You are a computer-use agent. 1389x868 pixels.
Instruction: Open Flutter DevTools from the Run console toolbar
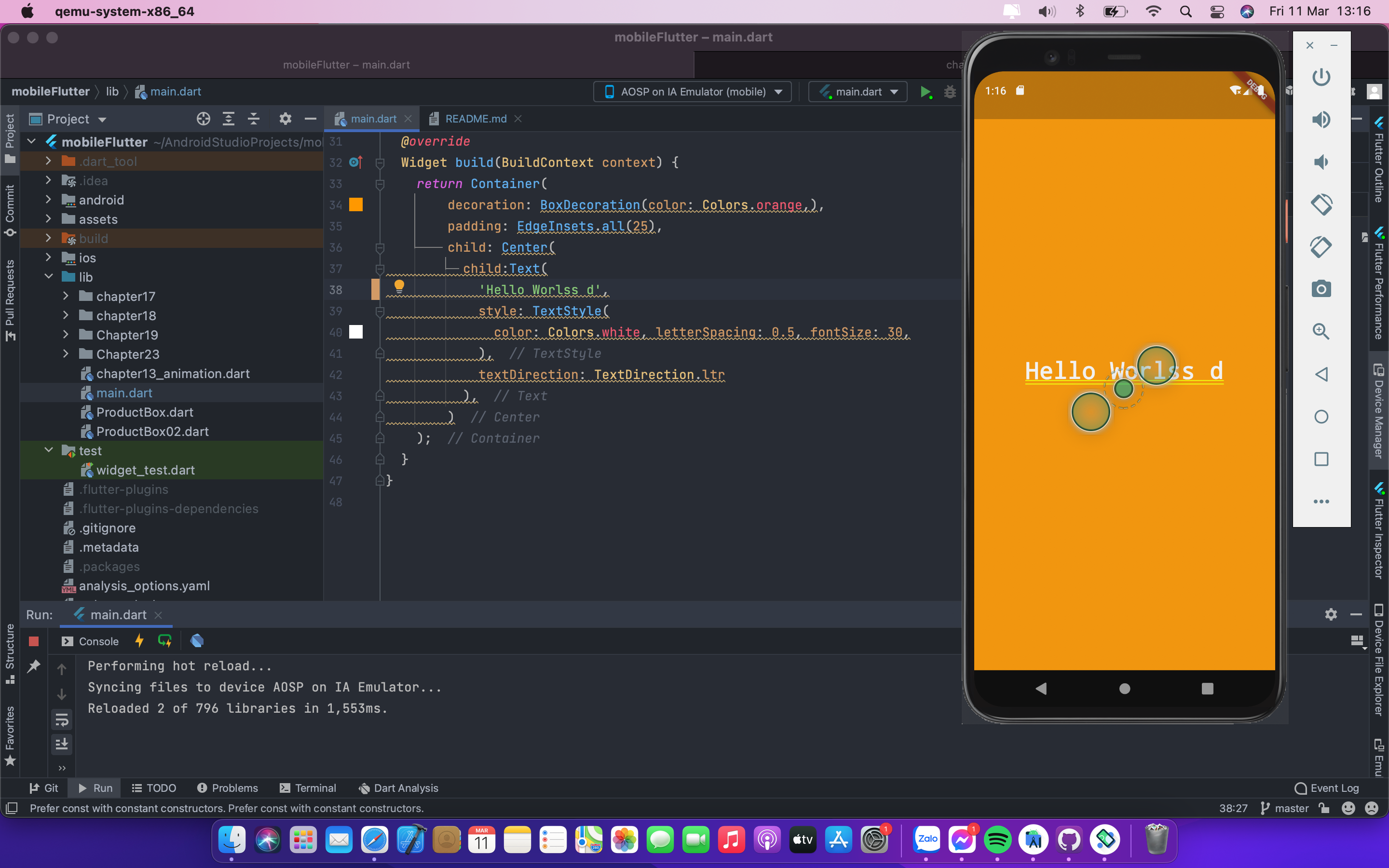click(x=197, y=641)
